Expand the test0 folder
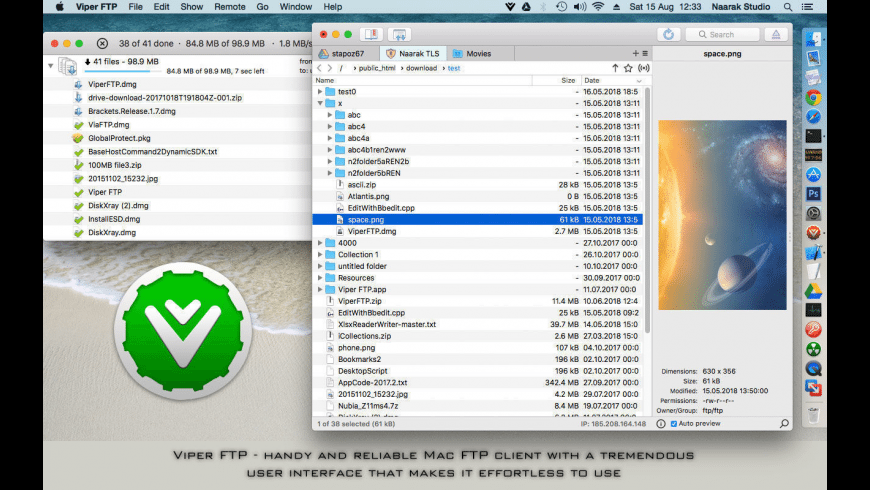This screenshot has width=870, height=490. (320, 92)
